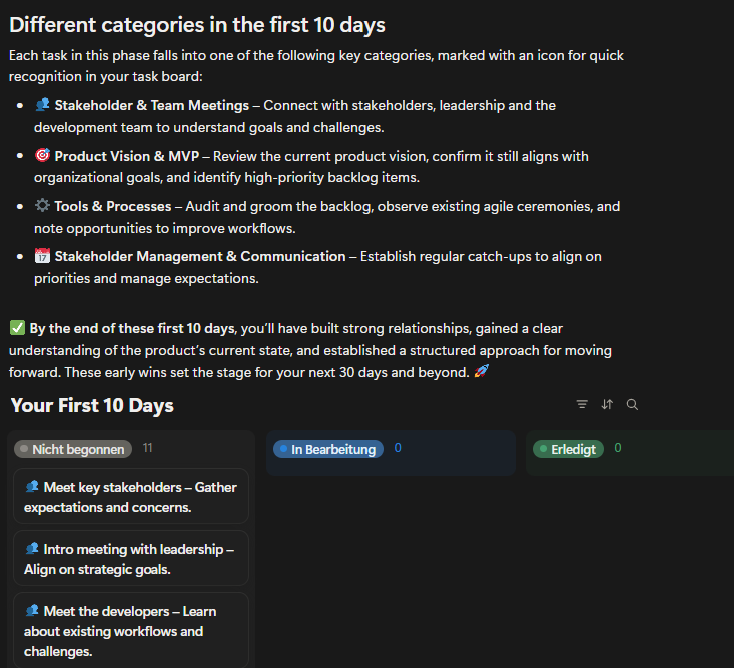The width and height of the screenshot is (734, 668).
Task: Open the board filter icon
Action: tap(582, 405)
